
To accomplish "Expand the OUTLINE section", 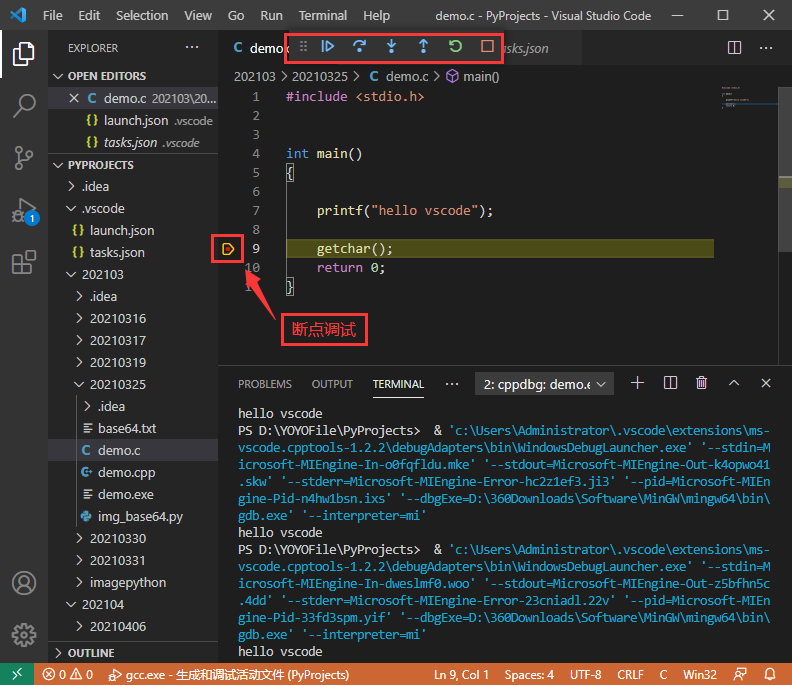I will coord(58,653).
